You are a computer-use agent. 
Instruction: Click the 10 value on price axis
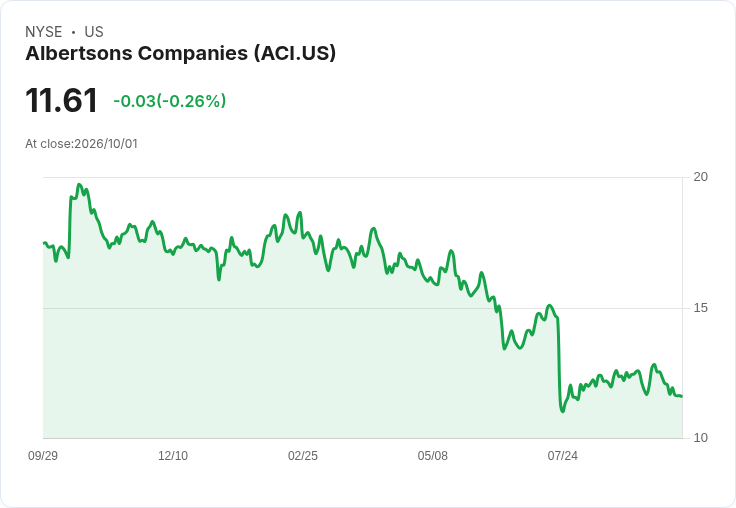pyautogui.click(x=700, y=438)
